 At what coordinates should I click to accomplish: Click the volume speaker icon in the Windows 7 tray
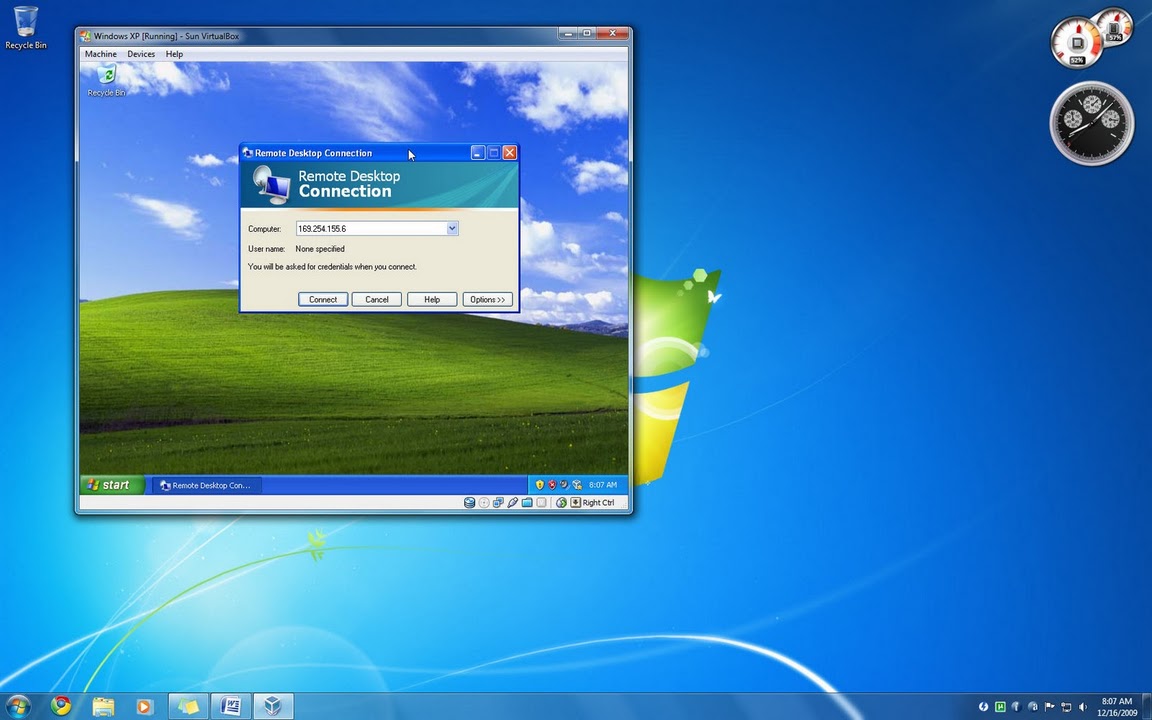(x=1082, y=707)
